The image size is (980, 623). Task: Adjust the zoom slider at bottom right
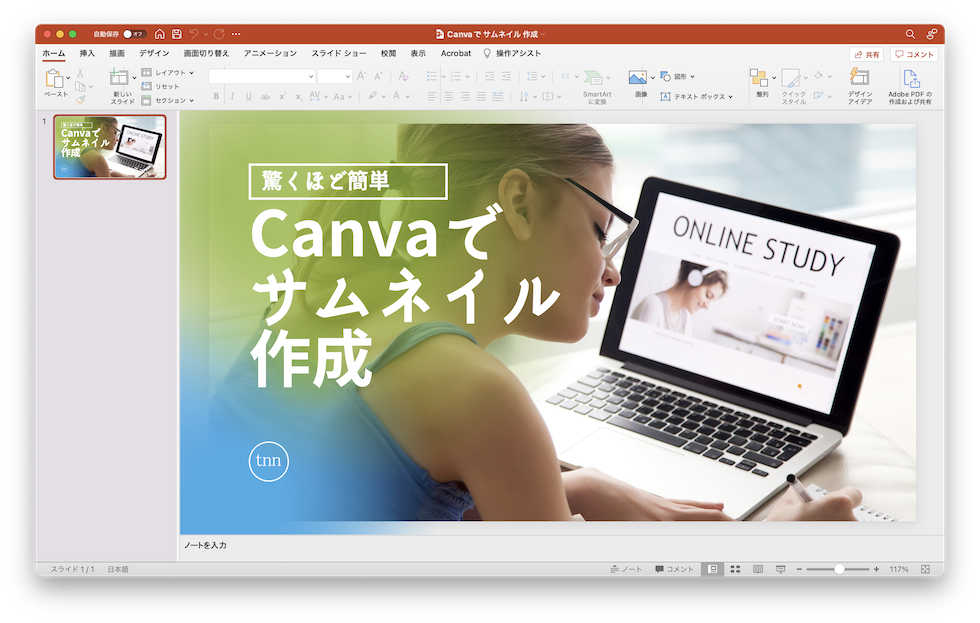[x=838, y=569]
